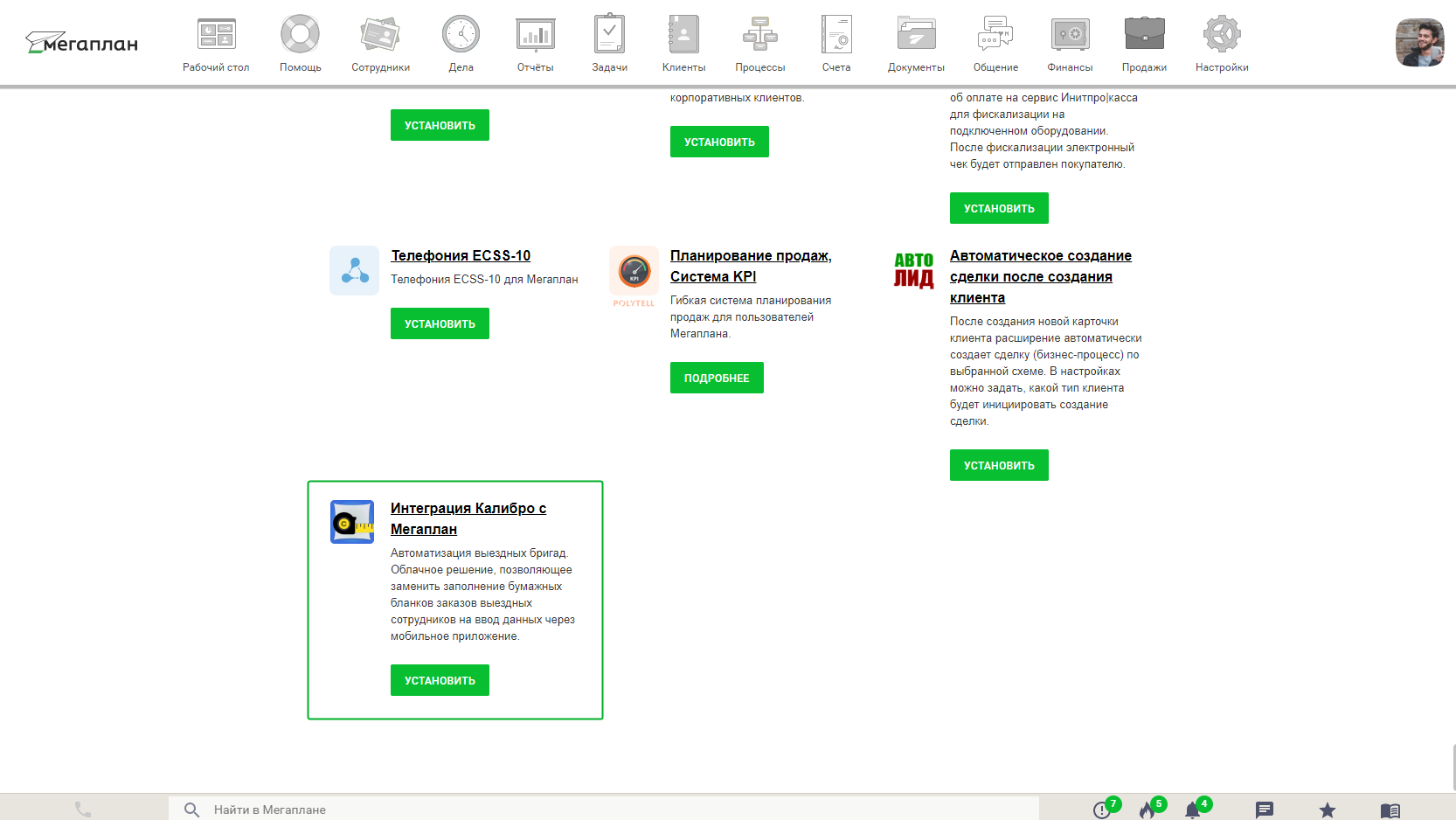Install the Интеграция Калибро extension
Viewport: 1456px width, 820px height.
[440, 680]
